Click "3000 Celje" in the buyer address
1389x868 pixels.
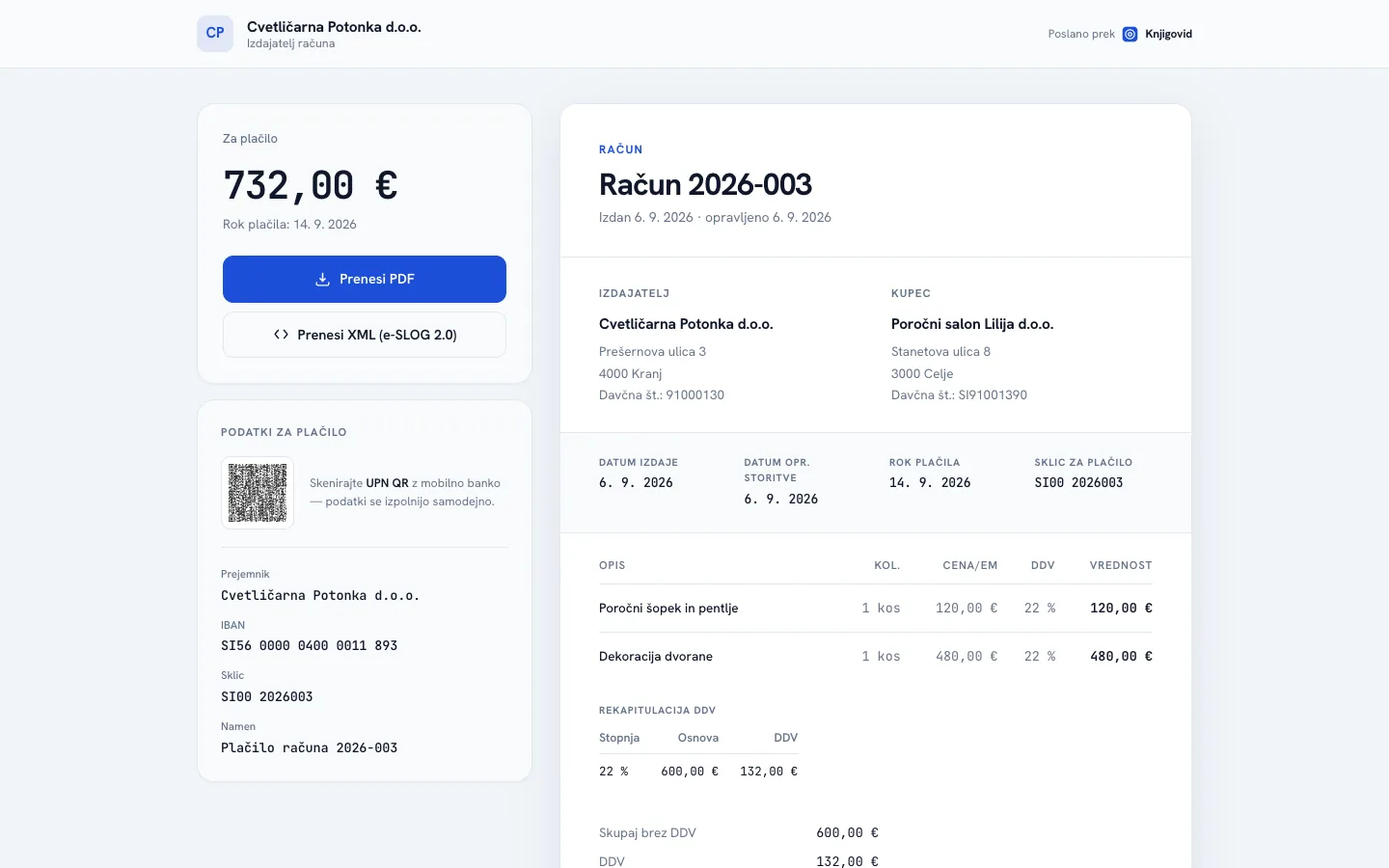click(922, 374)
